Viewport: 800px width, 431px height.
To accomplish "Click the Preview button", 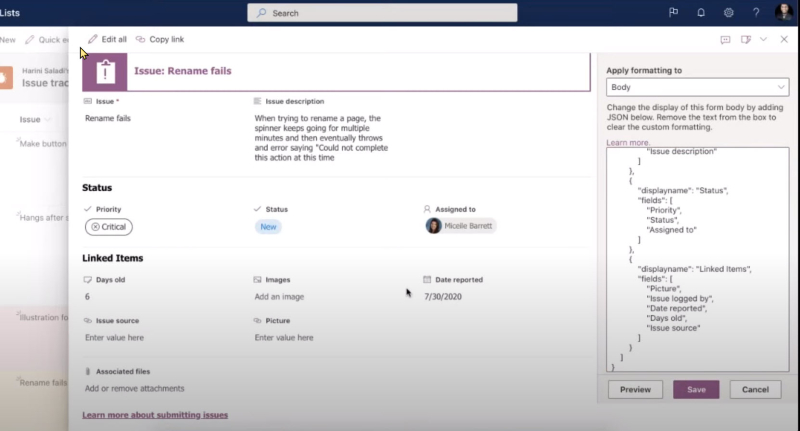I will tap(635, 390).
